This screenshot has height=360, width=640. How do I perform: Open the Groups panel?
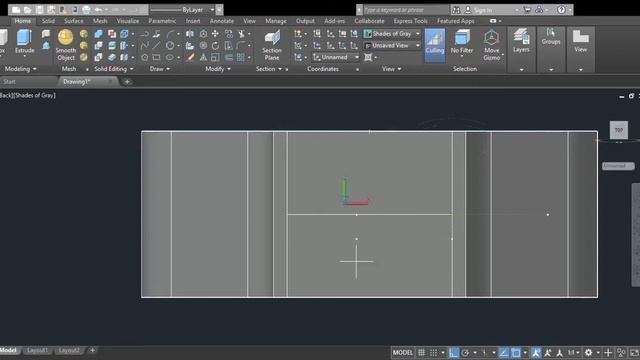(x=551, y=37)
